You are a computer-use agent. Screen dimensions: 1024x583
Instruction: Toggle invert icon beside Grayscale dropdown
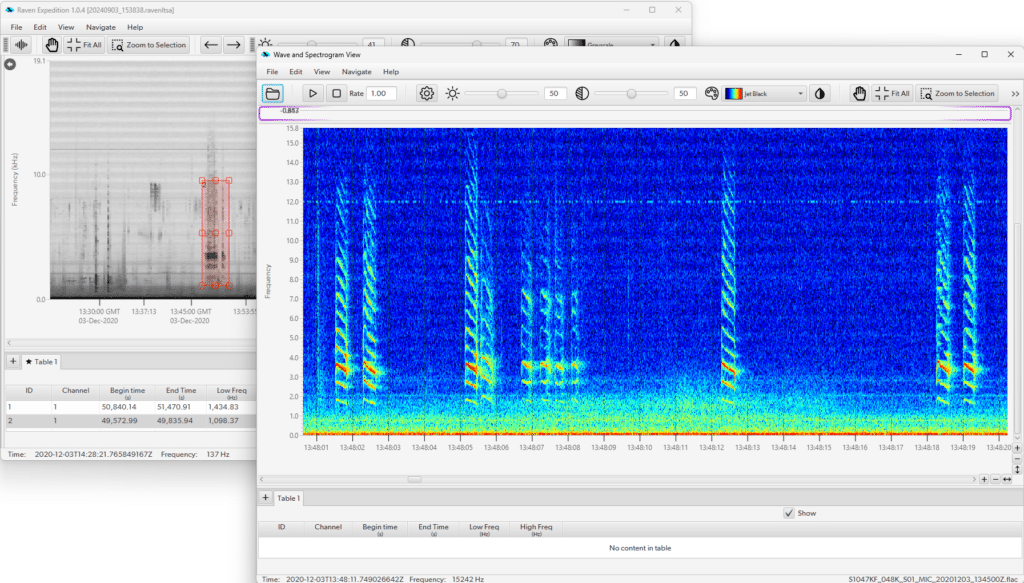tap(674, 45)
